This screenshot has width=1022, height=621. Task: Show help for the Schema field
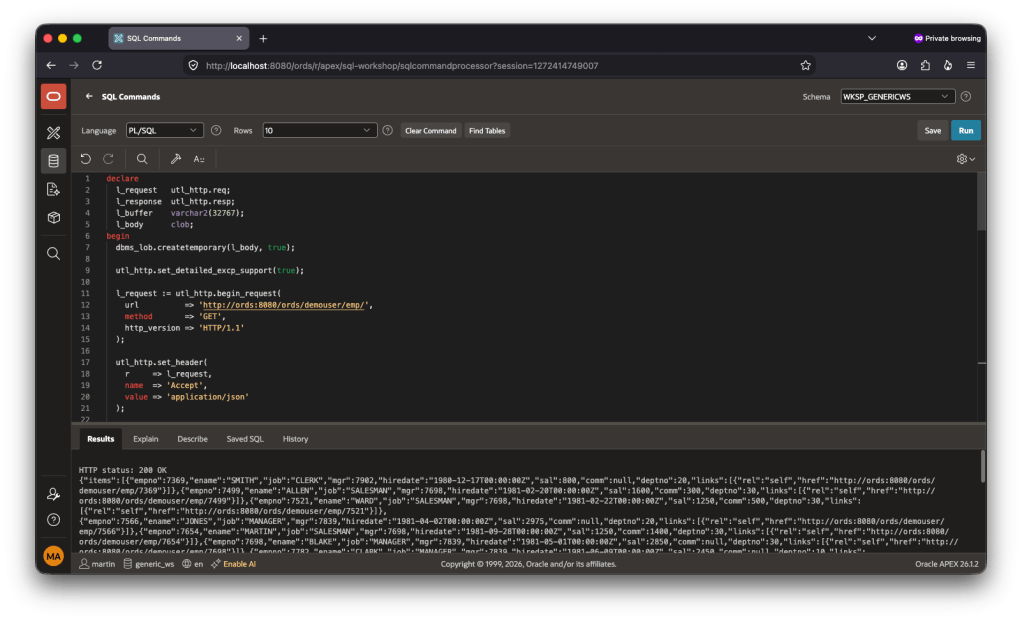(x=966, y=96)
